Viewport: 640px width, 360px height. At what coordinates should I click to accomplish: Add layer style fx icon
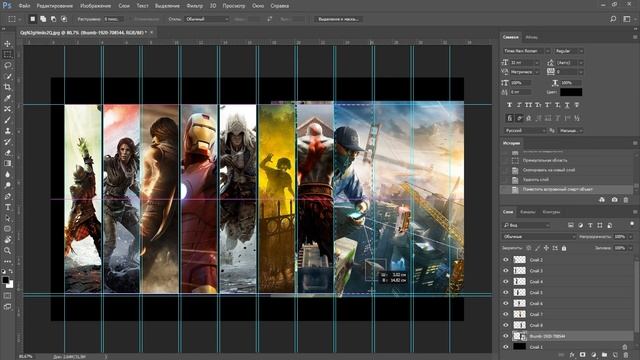tap(572, 355)
